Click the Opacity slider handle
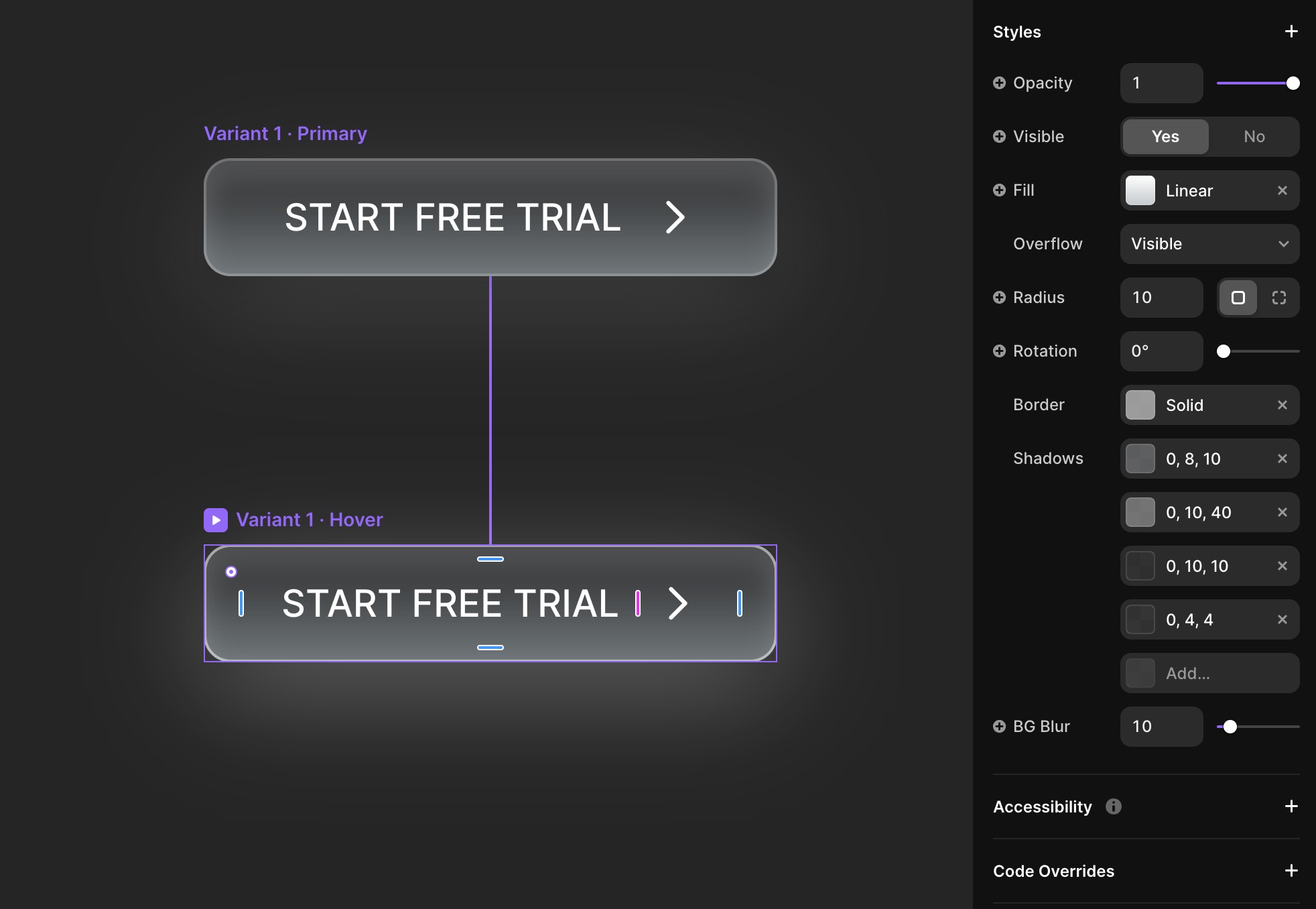The image size is (1316, 909). [x=1293, y=83]
